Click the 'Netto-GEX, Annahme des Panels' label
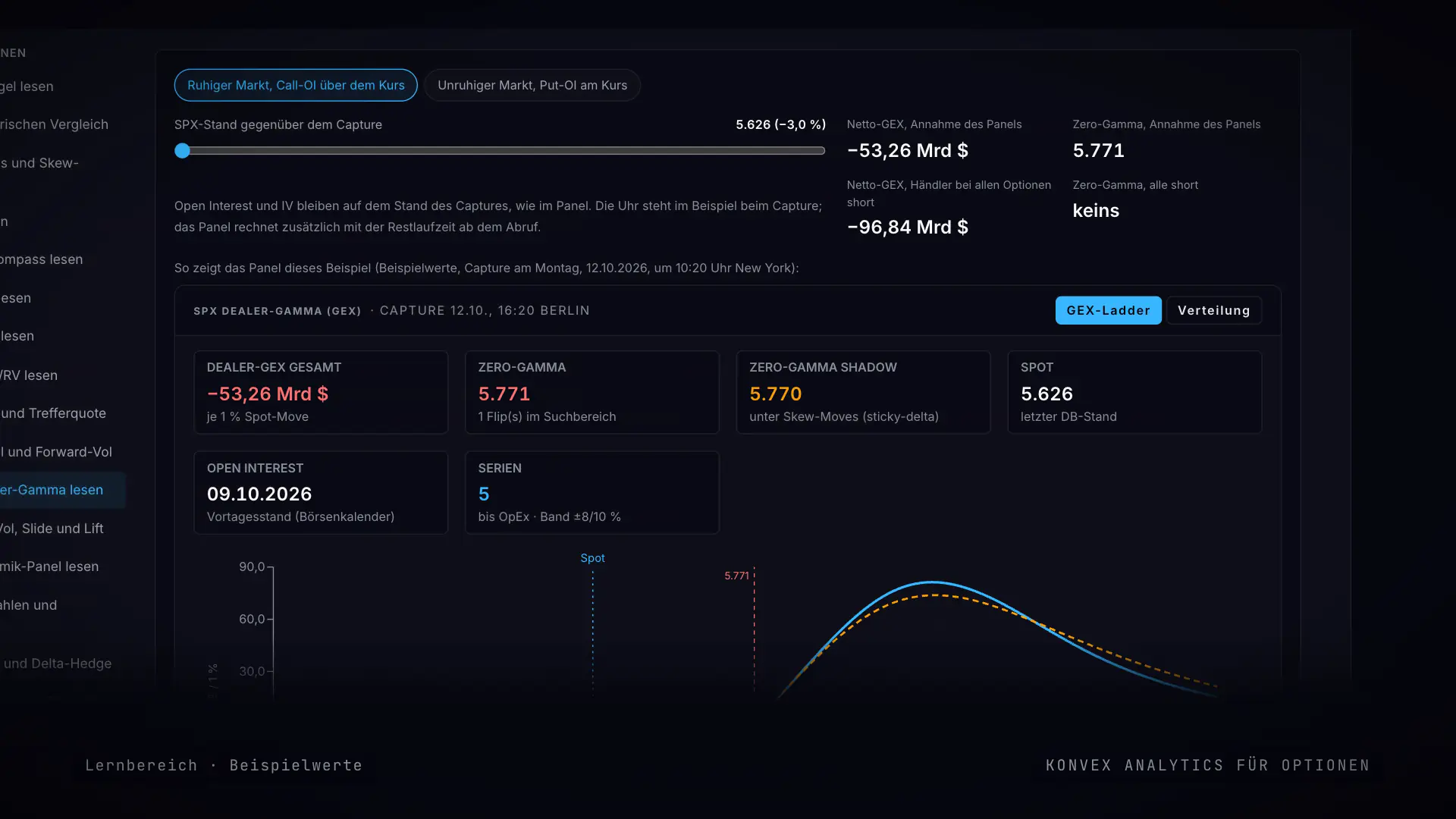Screen dimensions: 1456x819 [934, 124]
